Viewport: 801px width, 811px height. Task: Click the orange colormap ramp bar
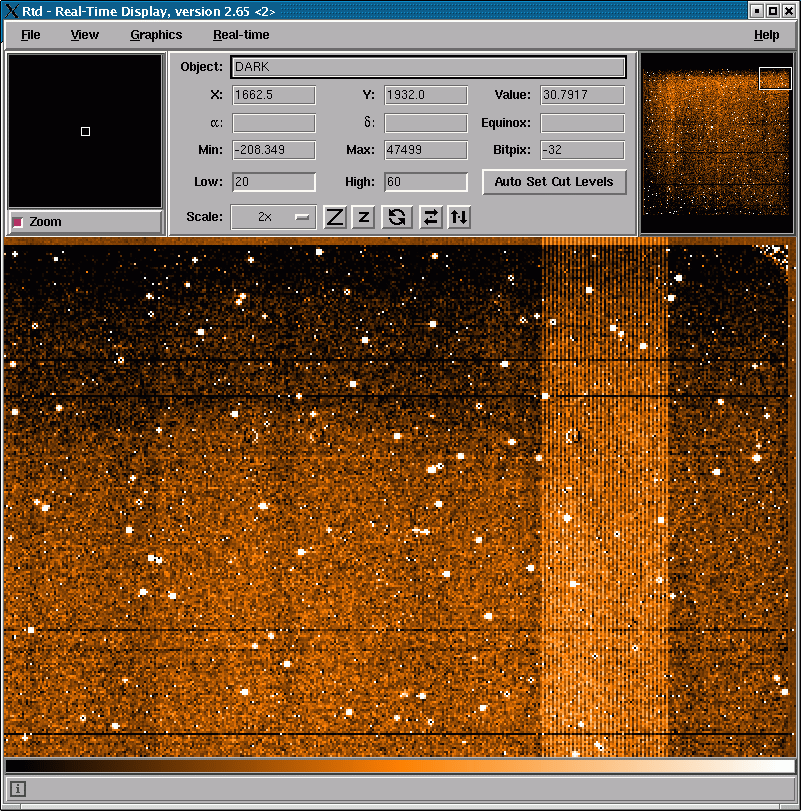400,766
